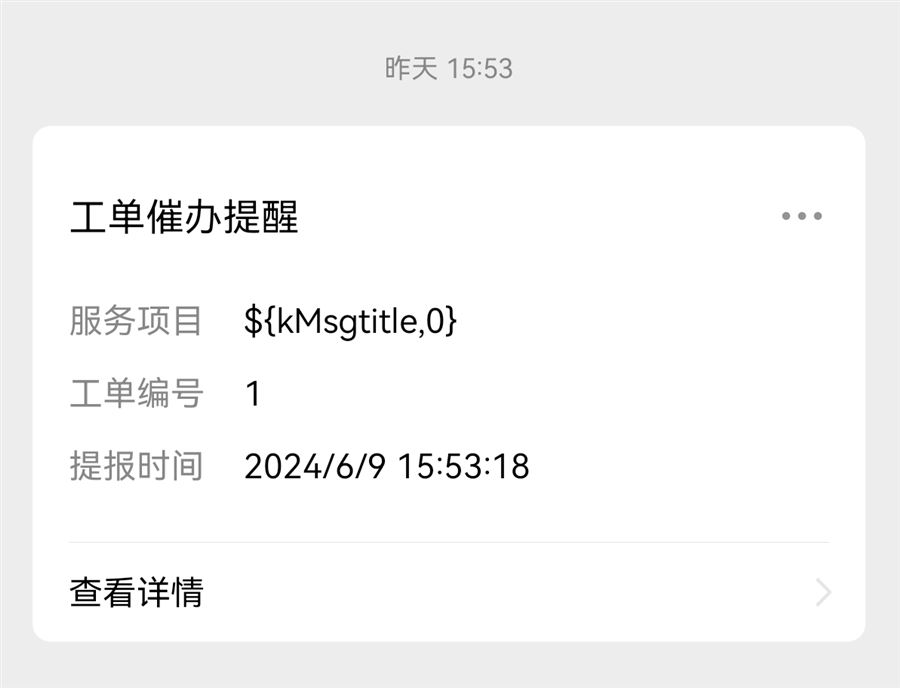The height and width of the screenshot is (688, 900).
Task: Tap 15:53 in the header timestamp
Action: click(479, 68)
